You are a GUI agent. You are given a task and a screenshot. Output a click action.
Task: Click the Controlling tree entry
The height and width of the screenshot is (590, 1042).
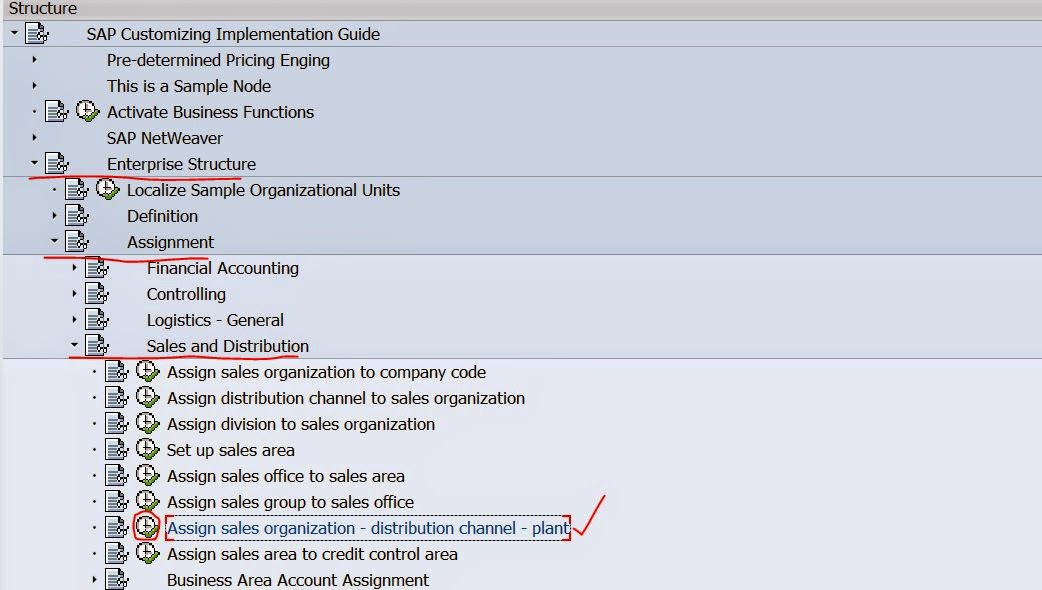186,294
